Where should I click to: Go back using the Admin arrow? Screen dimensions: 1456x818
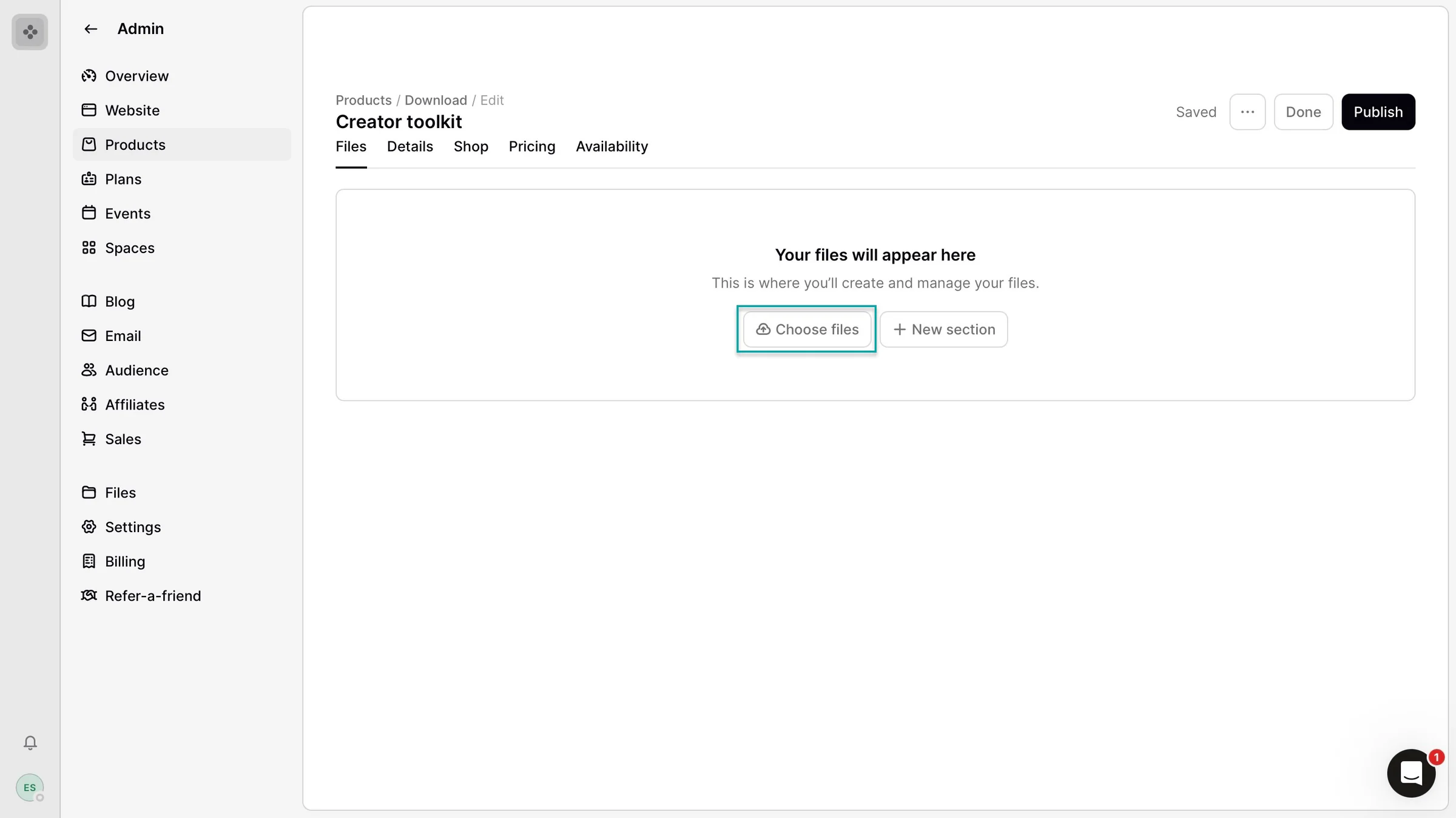[90, 29]
